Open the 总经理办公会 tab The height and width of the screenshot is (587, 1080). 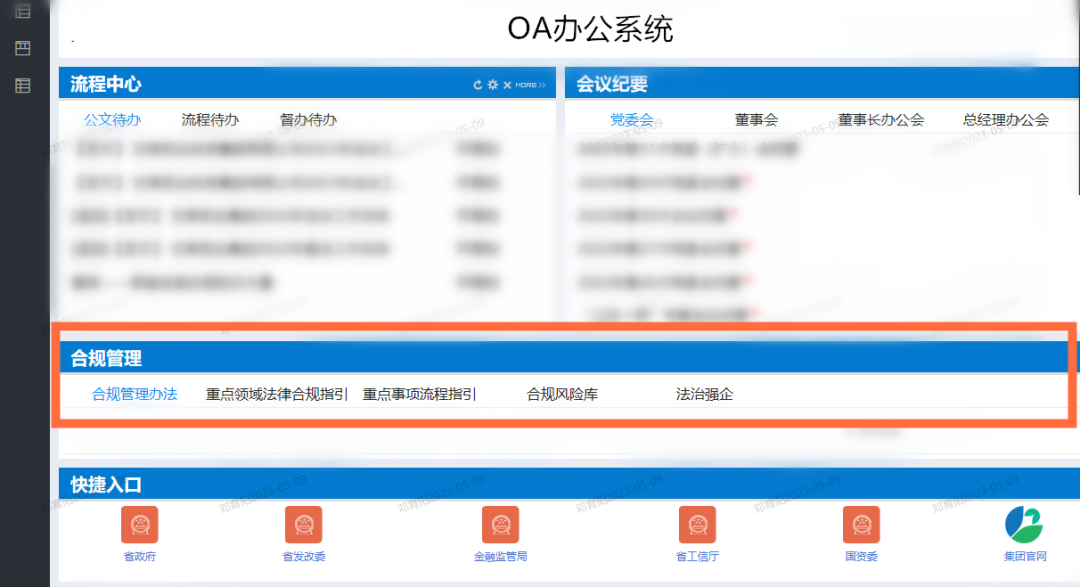(1005, 120)
